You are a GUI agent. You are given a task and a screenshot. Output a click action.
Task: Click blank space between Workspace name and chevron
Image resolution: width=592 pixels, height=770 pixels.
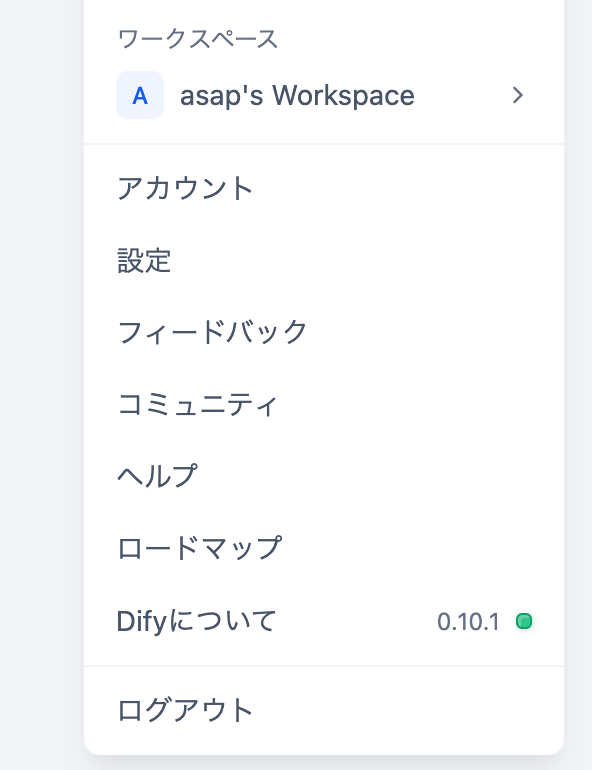461,95
